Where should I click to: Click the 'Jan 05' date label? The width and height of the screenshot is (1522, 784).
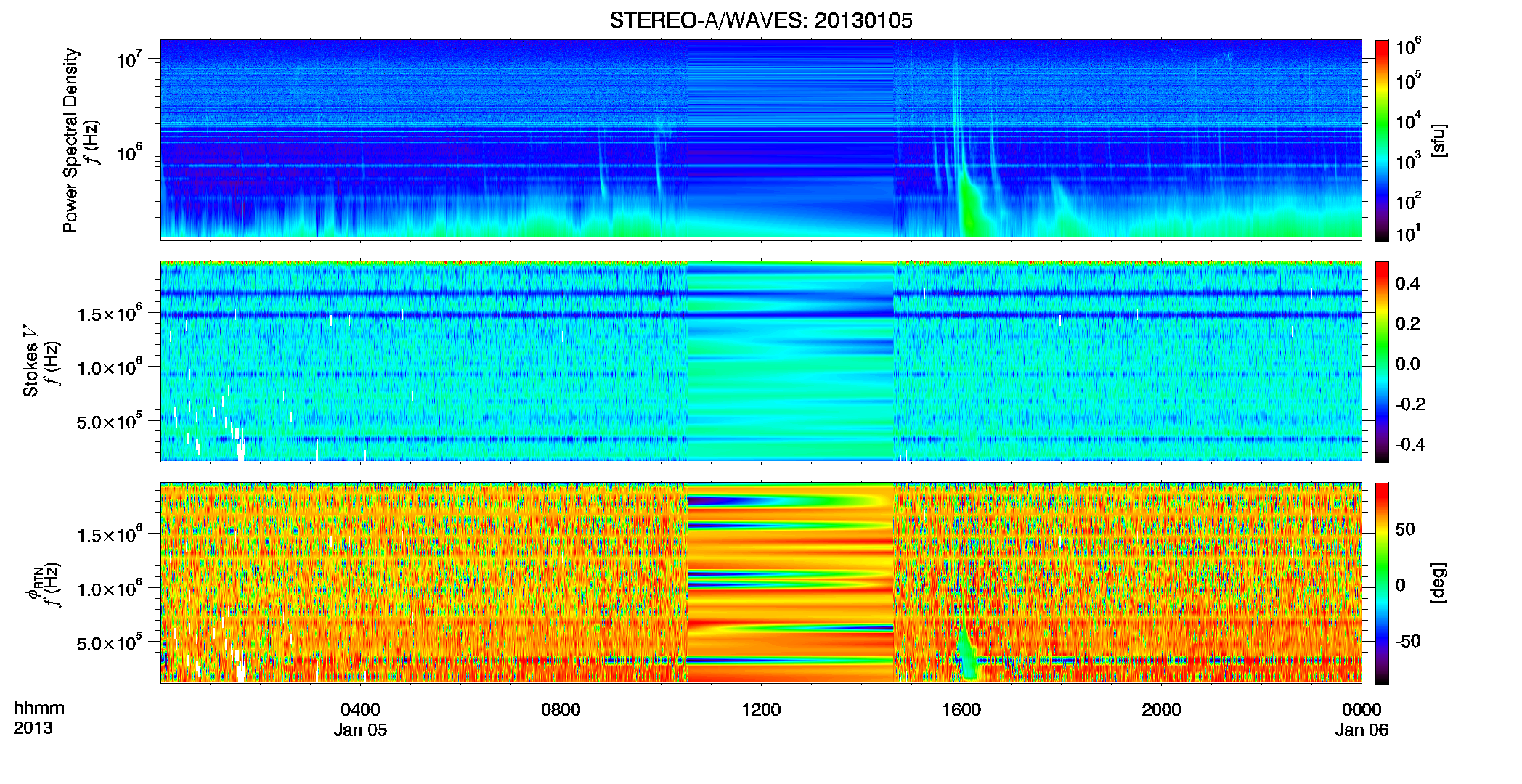pos(360,730)
